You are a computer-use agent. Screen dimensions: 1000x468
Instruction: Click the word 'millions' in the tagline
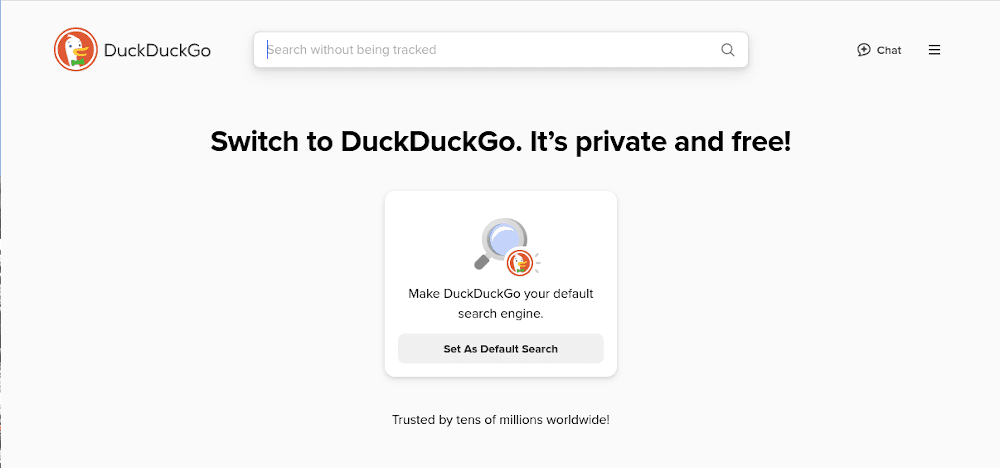coord(514,420)
